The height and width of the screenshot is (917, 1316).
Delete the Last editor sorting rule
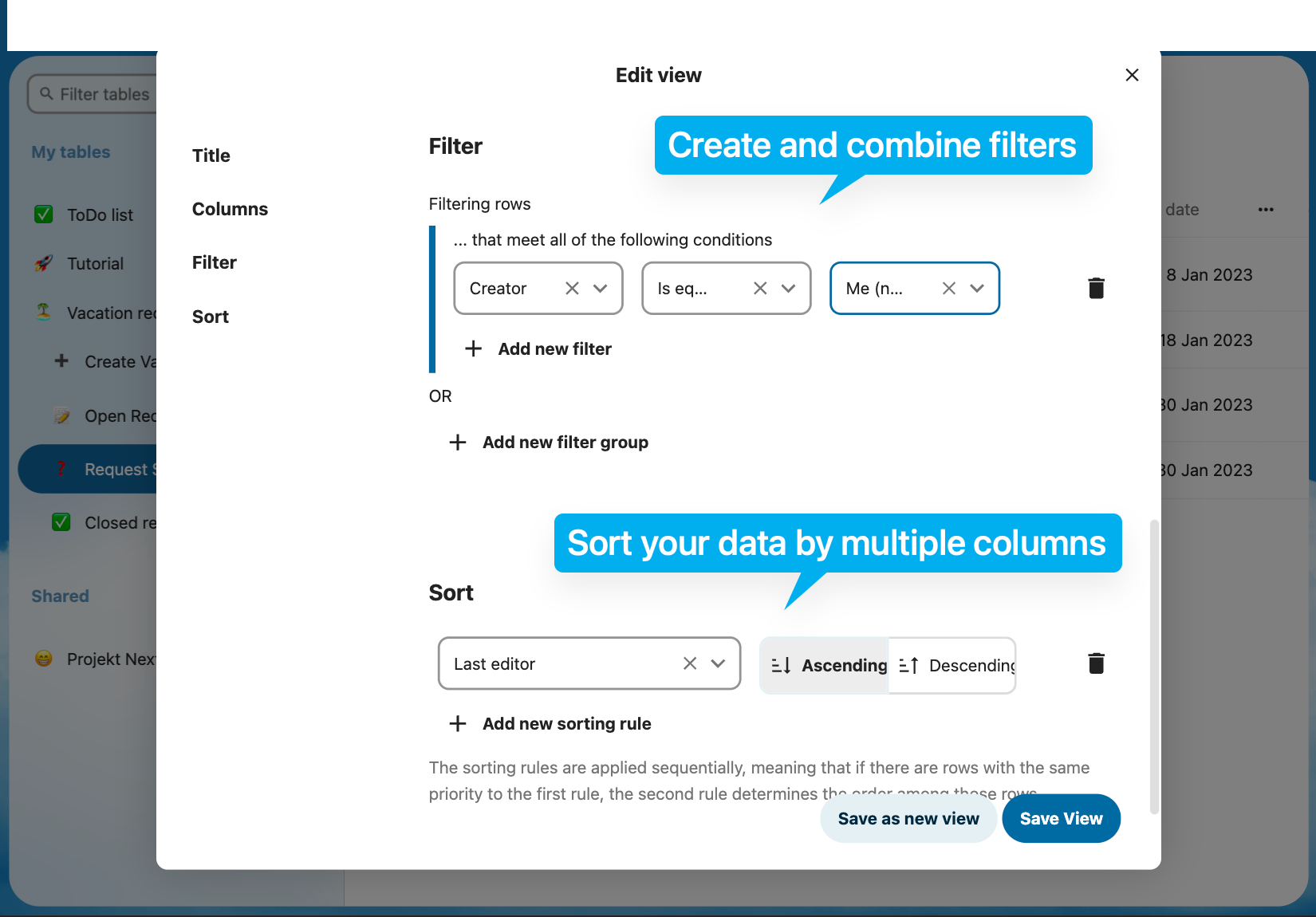coord(1096,663)
